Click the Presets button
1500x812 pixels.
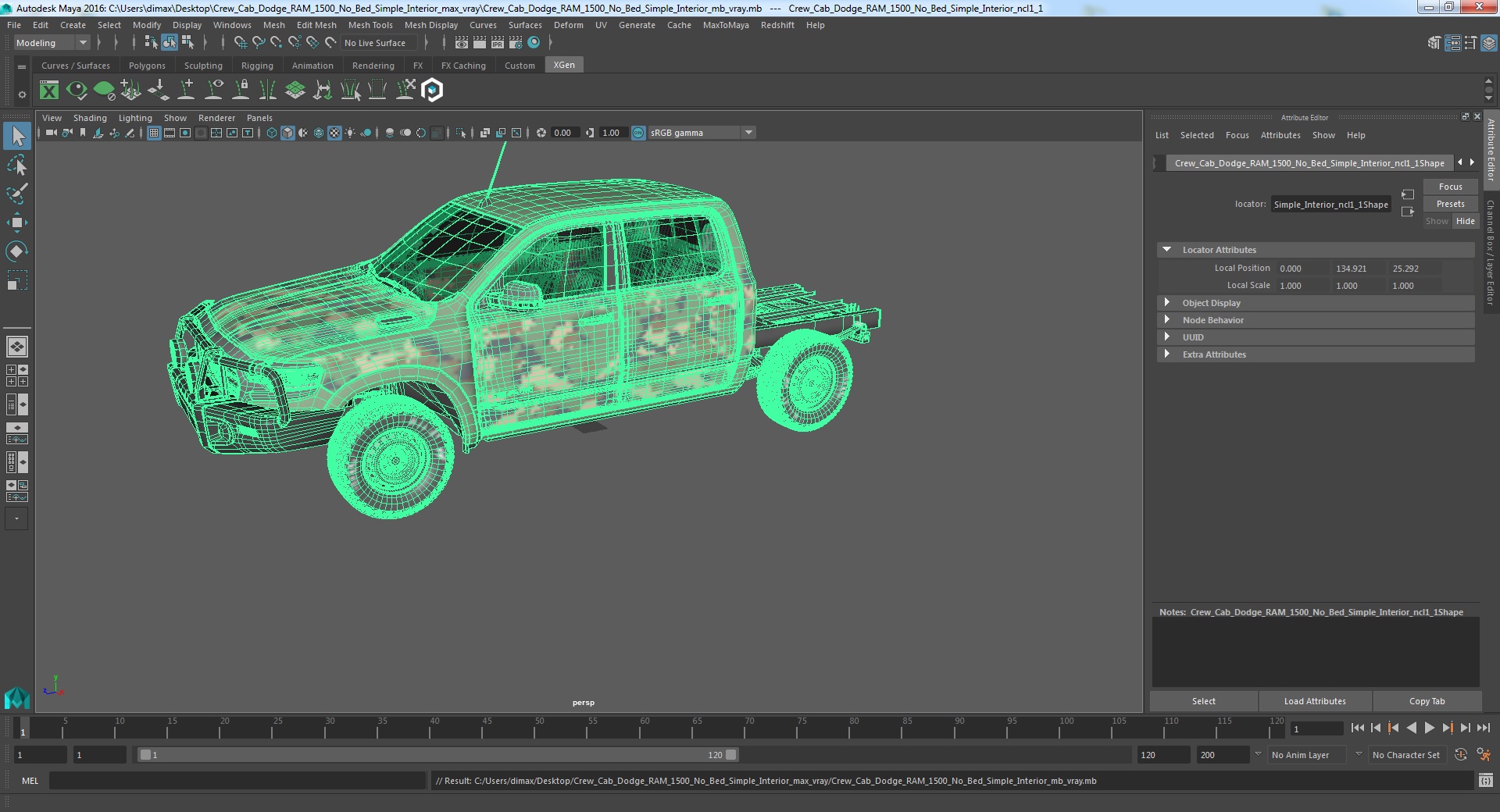[1450, 204]
